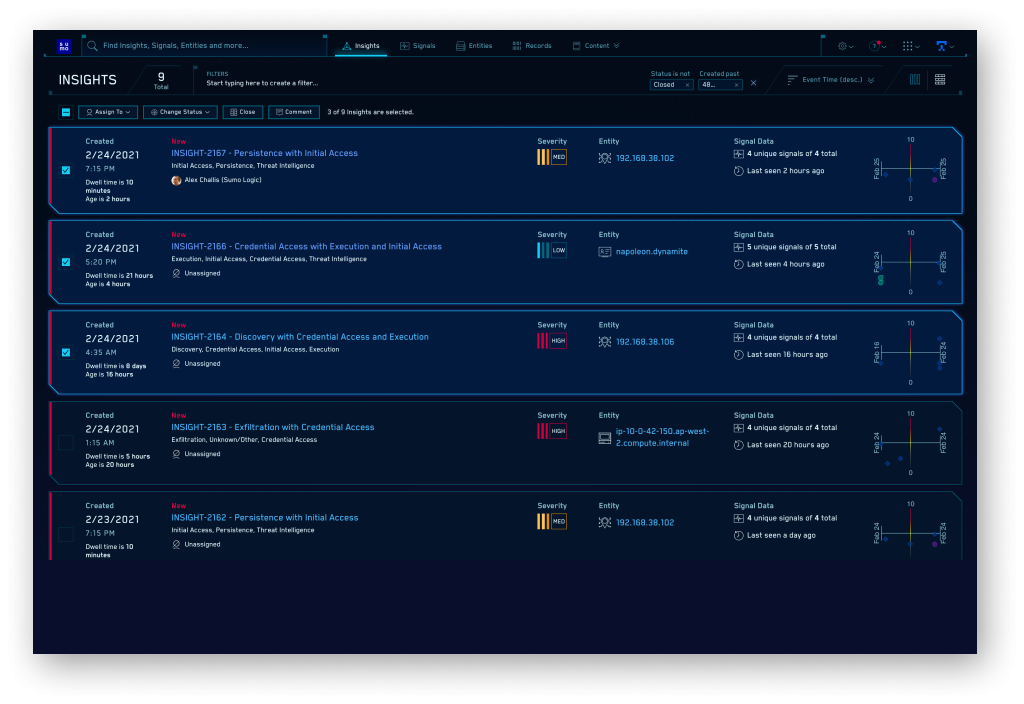Uncheck the INSIGHT-2166 checkbox

(x=66, y=262)
